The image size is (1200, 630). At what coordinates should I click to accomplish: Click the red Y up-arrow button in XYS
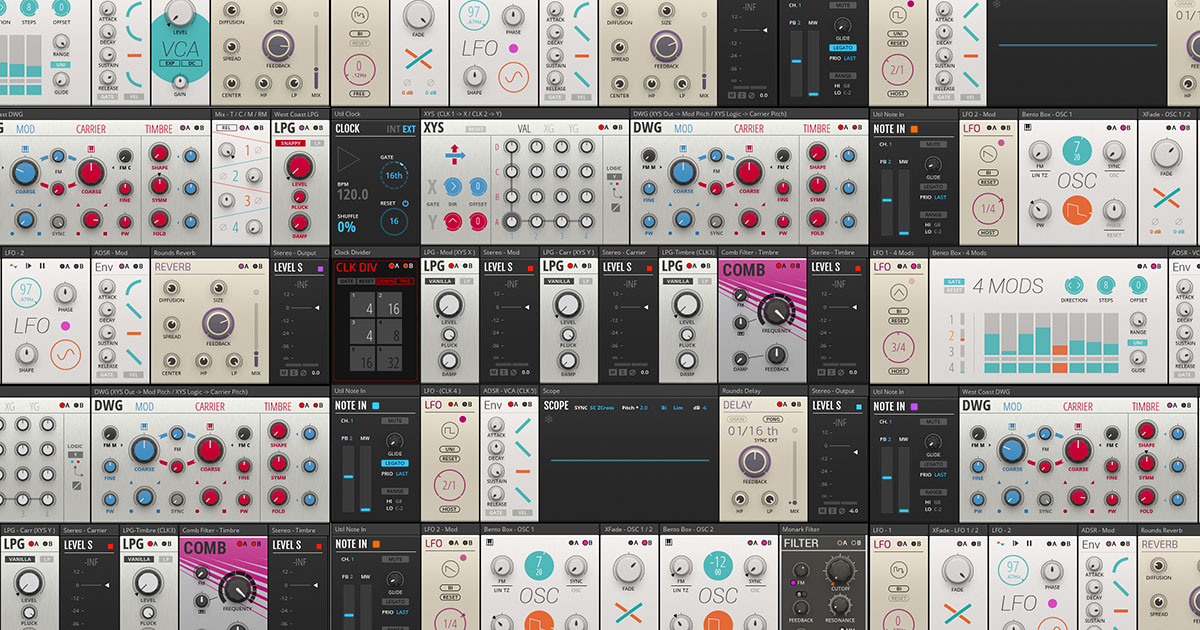tap(453, 221)
